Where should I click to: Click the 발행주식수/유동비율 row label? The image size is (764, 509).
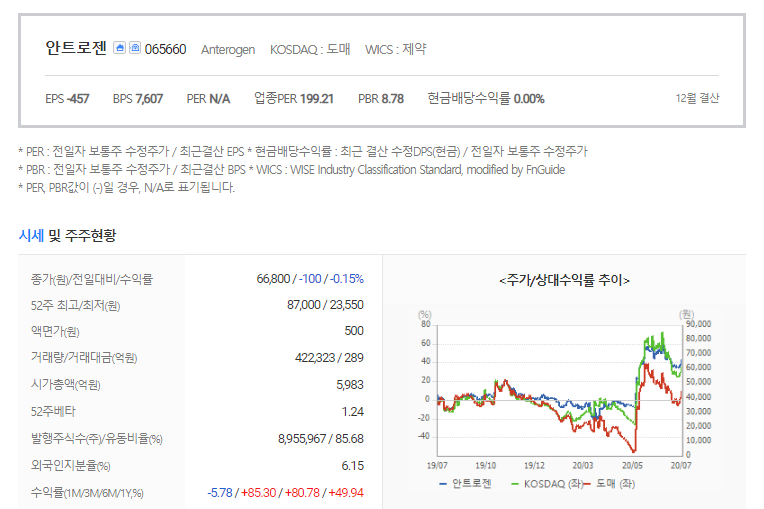click(96, 439)
